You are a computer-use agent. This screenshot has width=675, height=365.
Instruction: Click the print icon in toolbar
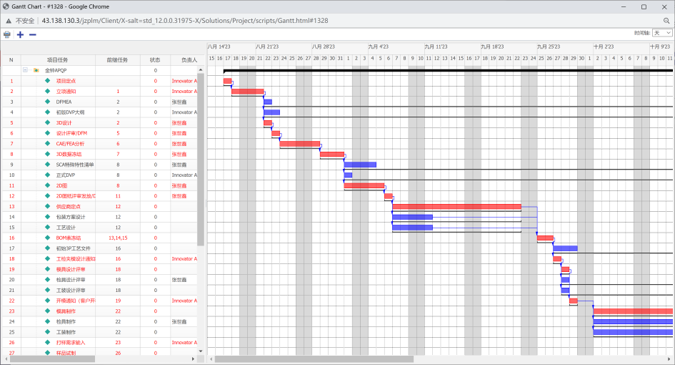(x=7, y=34)
